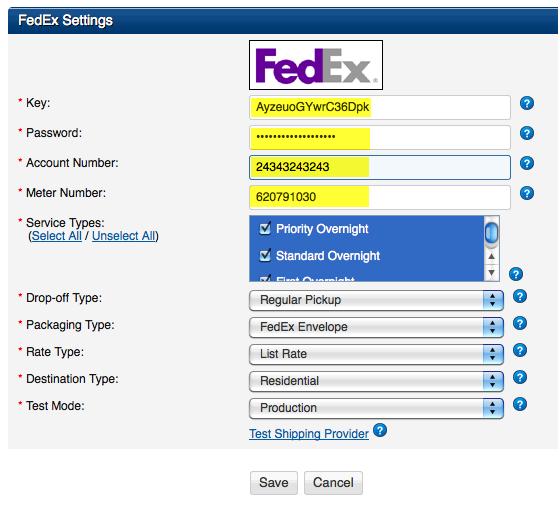The image size is (558, 510).
Task: Click the FedEx Settings header title
Action: point(65,20)
